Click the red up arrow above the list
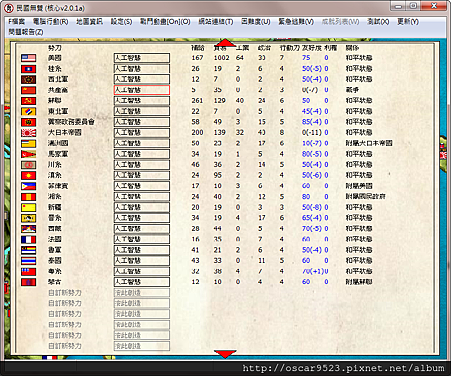This screenshot has width=451, height=376. (225, 43)
